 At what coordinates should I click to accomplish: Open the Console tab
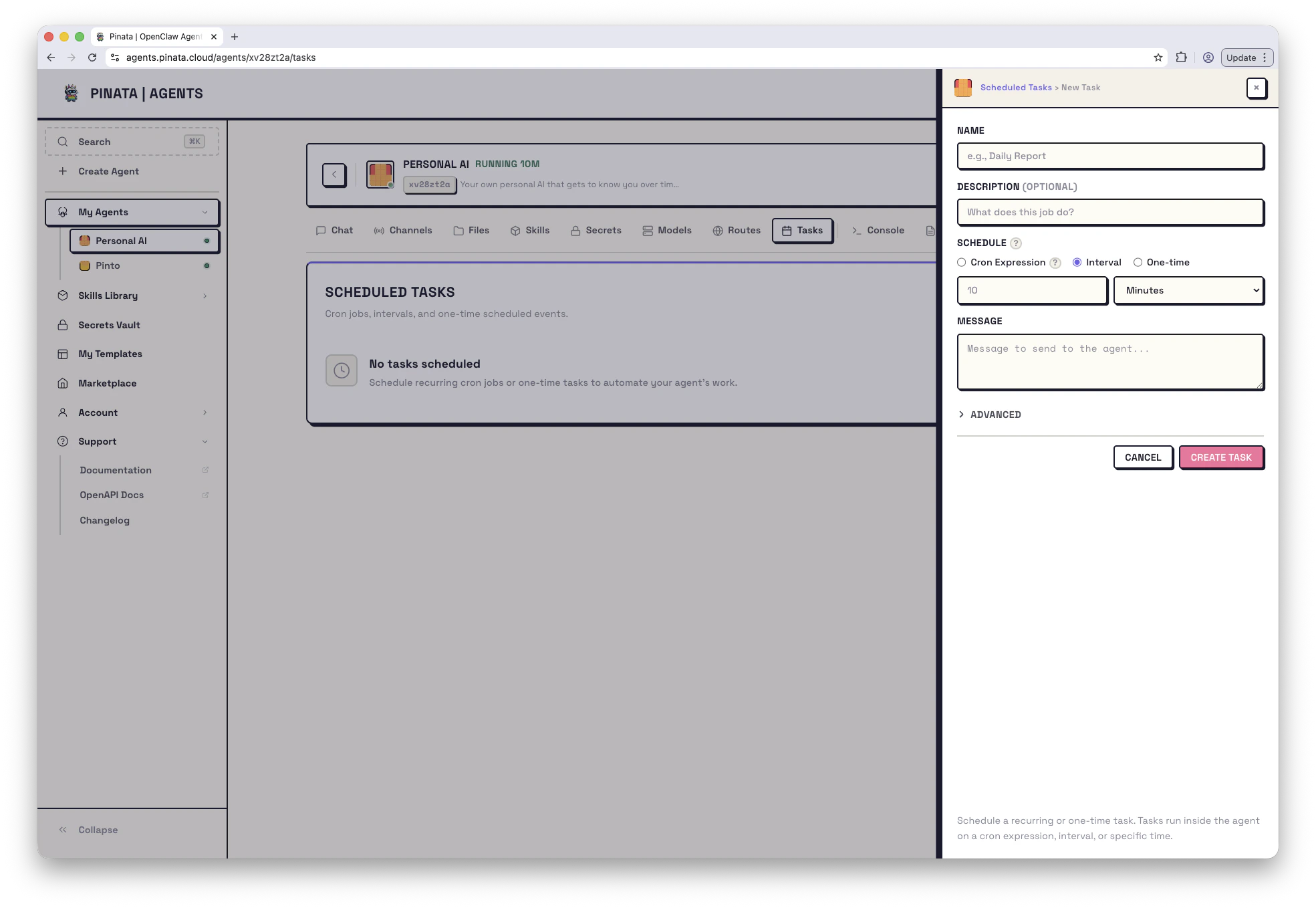pos(878,230)
